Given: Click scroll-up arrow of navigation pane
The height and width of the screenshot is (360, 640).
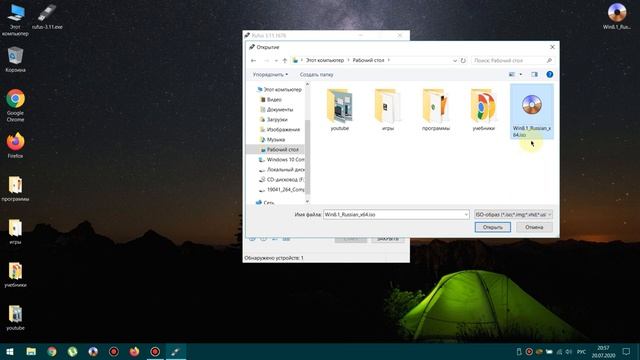Looking at the screenshot, I should click(x=308, y=84).
